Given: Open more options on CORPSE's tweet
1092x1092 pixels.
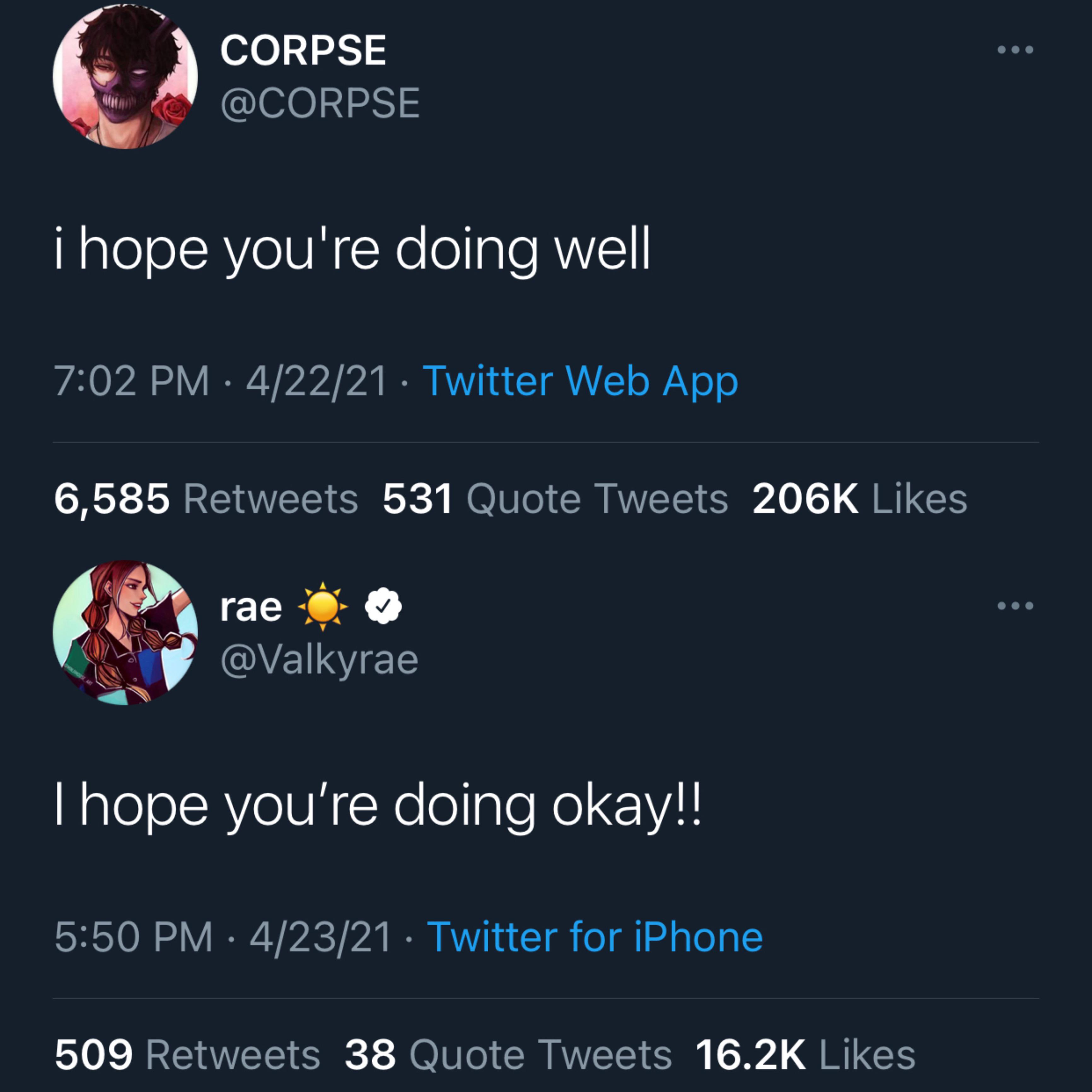Looking at the screenshot, I should click(x=1015, y=50).
